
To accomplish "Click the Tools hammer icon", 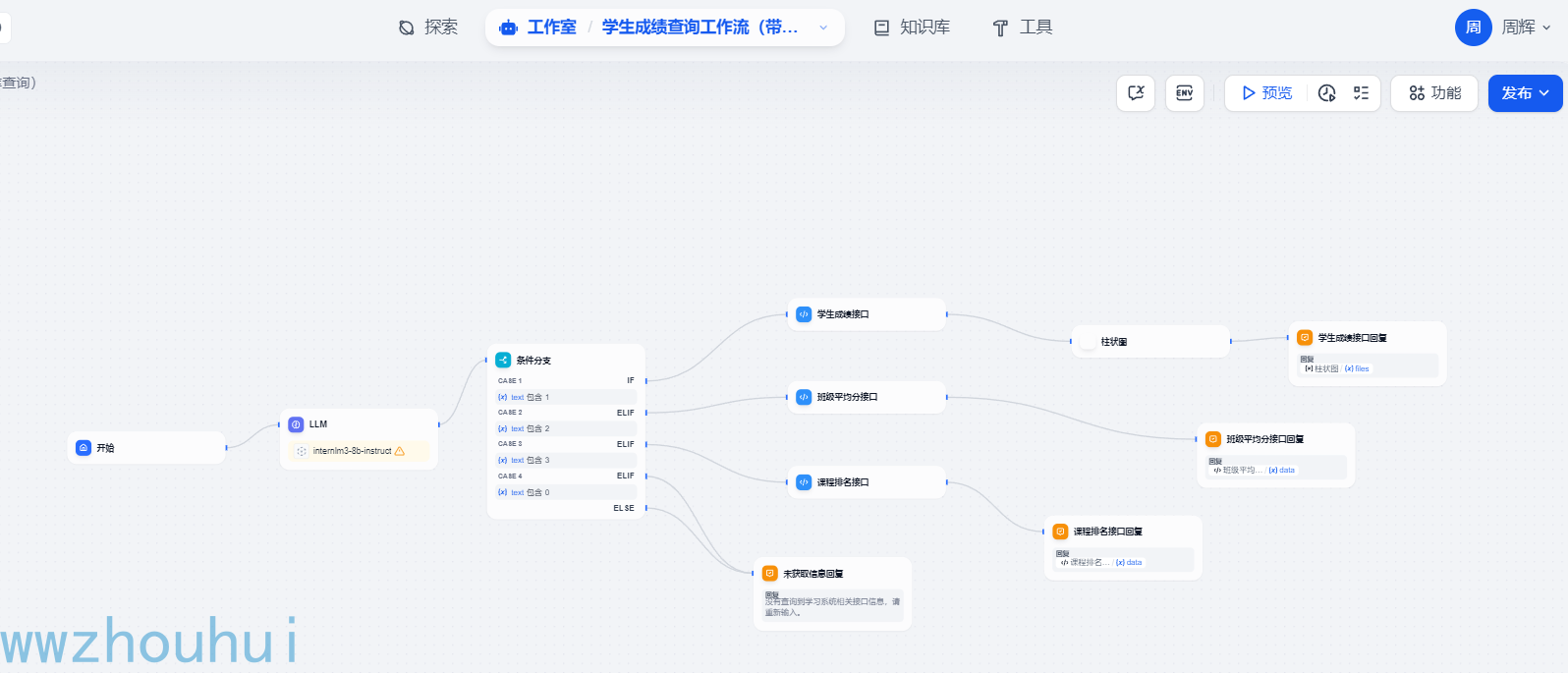I will (x=1000, y=28).
